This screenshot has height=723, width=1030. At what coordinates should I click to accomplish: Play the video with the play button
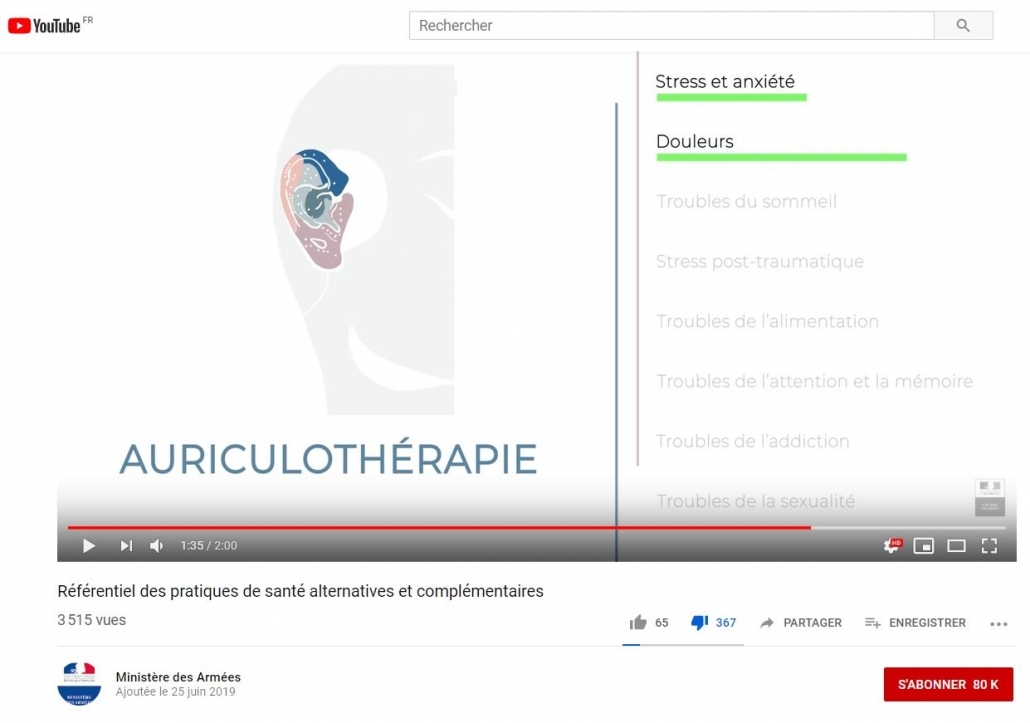[x=89, y=546]
